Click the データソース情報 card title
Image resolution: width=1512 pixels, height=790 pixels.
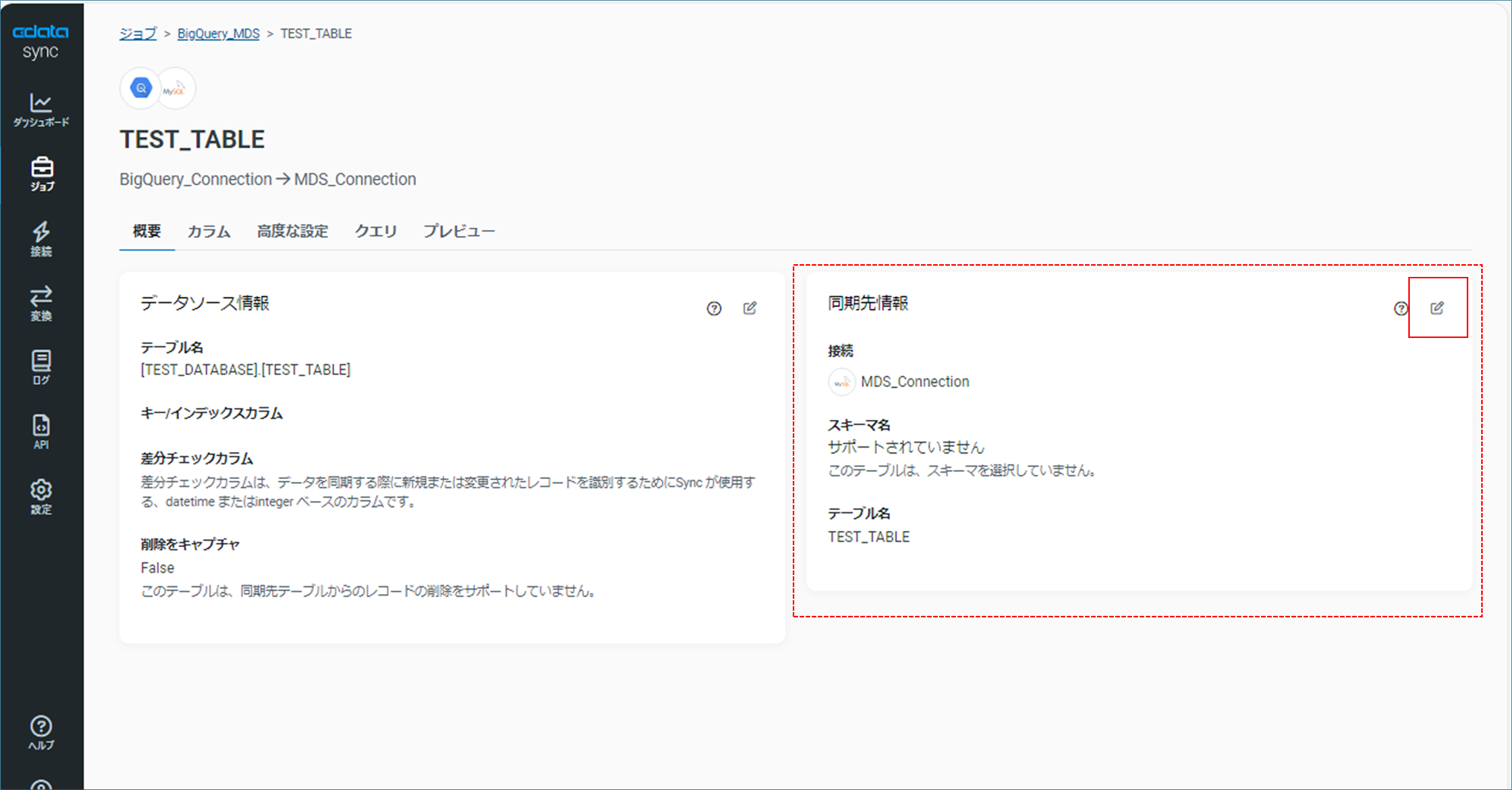tap(204, 303)
